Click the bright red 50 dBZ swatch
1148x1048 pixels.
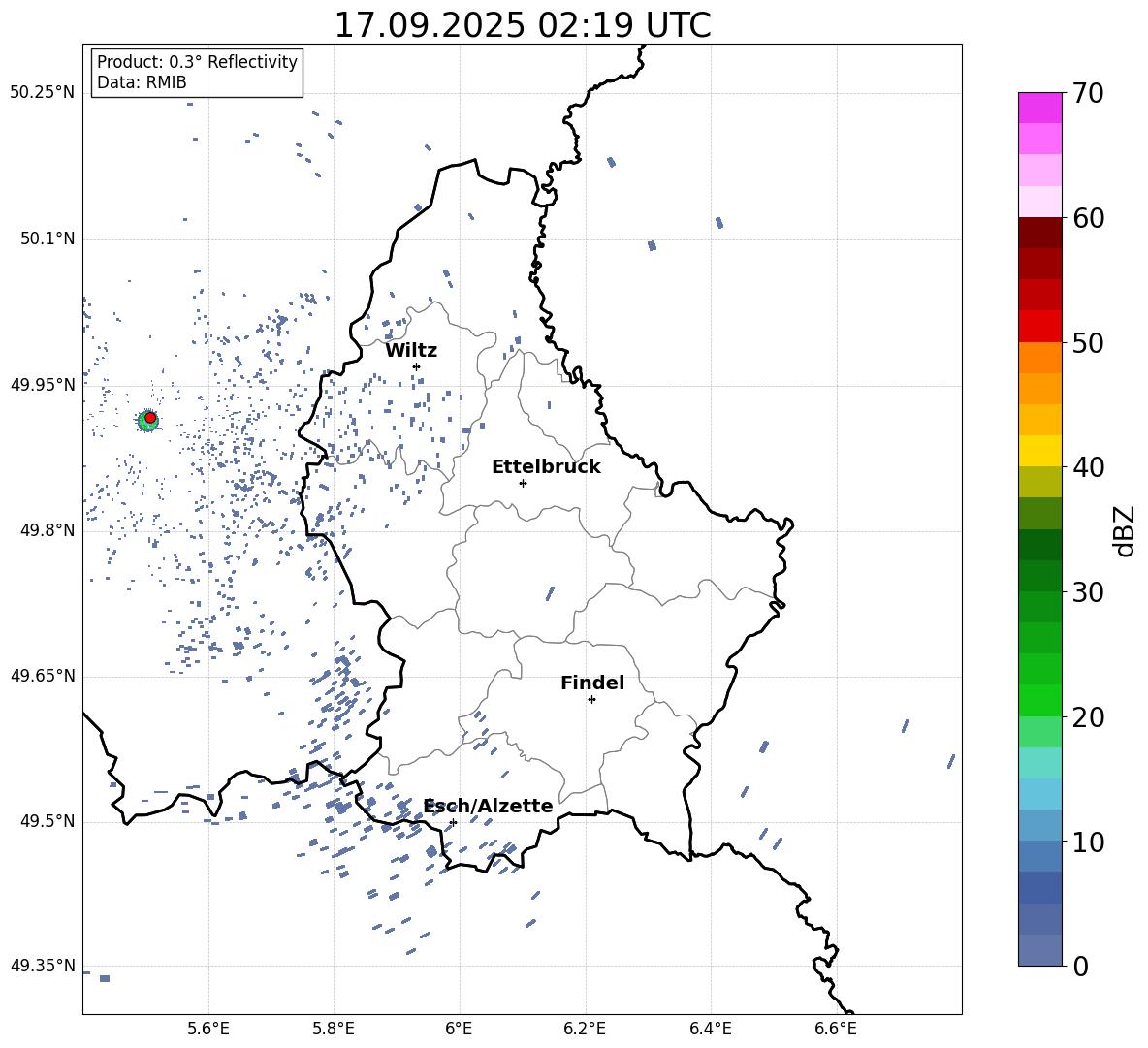click(1040, 327)
